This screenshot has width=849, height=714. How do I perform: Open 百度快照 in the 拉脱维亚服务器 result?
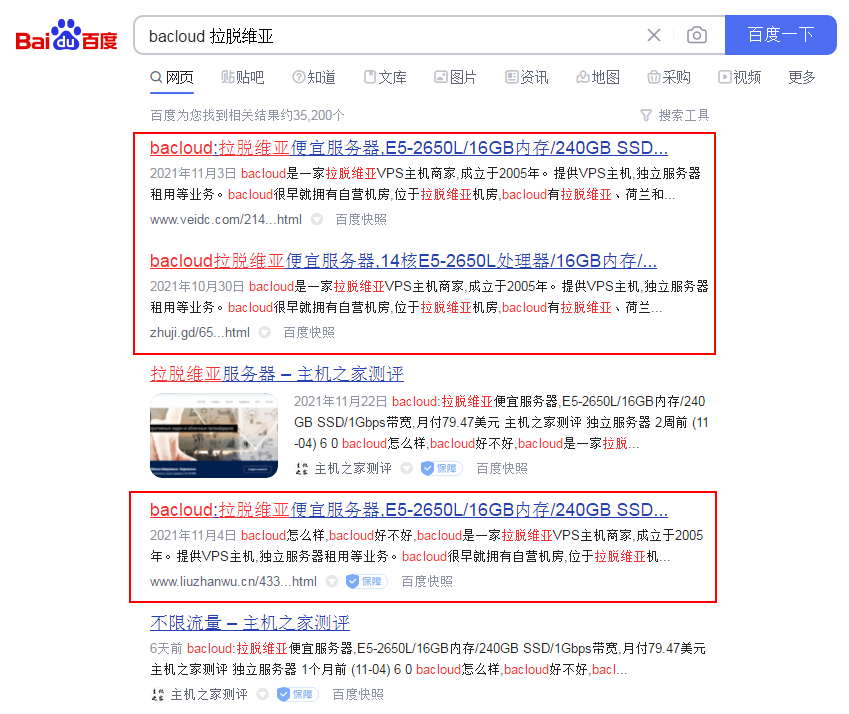pos(502,468)
